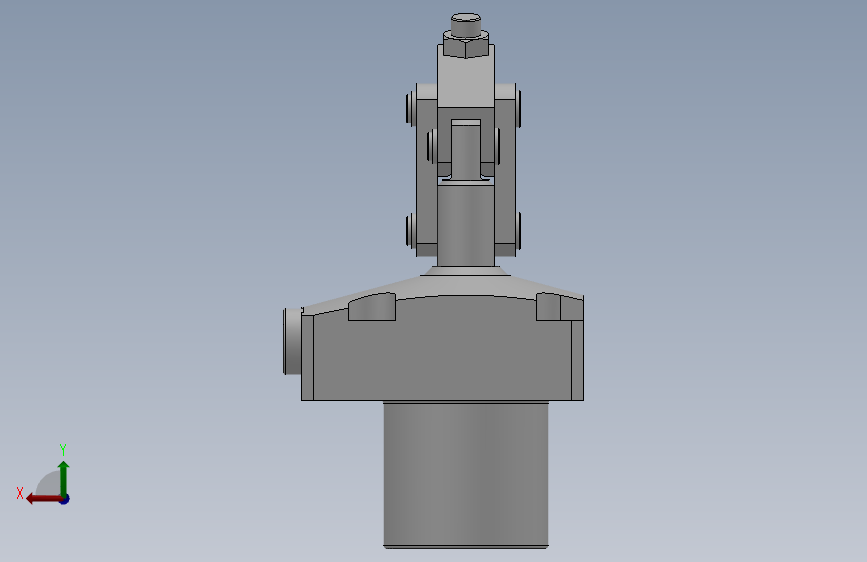This screenshot has height=562, width=867.
Task: Select the large cylindrical base of model
Action: tap(466, 475)
